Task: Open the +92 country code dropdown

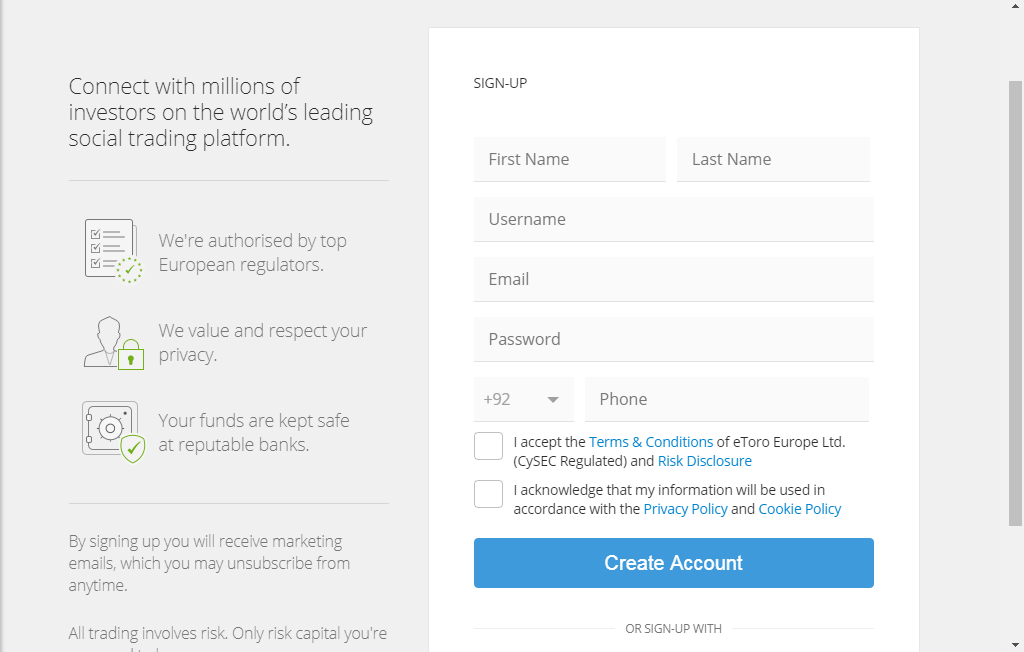Action: [523, 399]
